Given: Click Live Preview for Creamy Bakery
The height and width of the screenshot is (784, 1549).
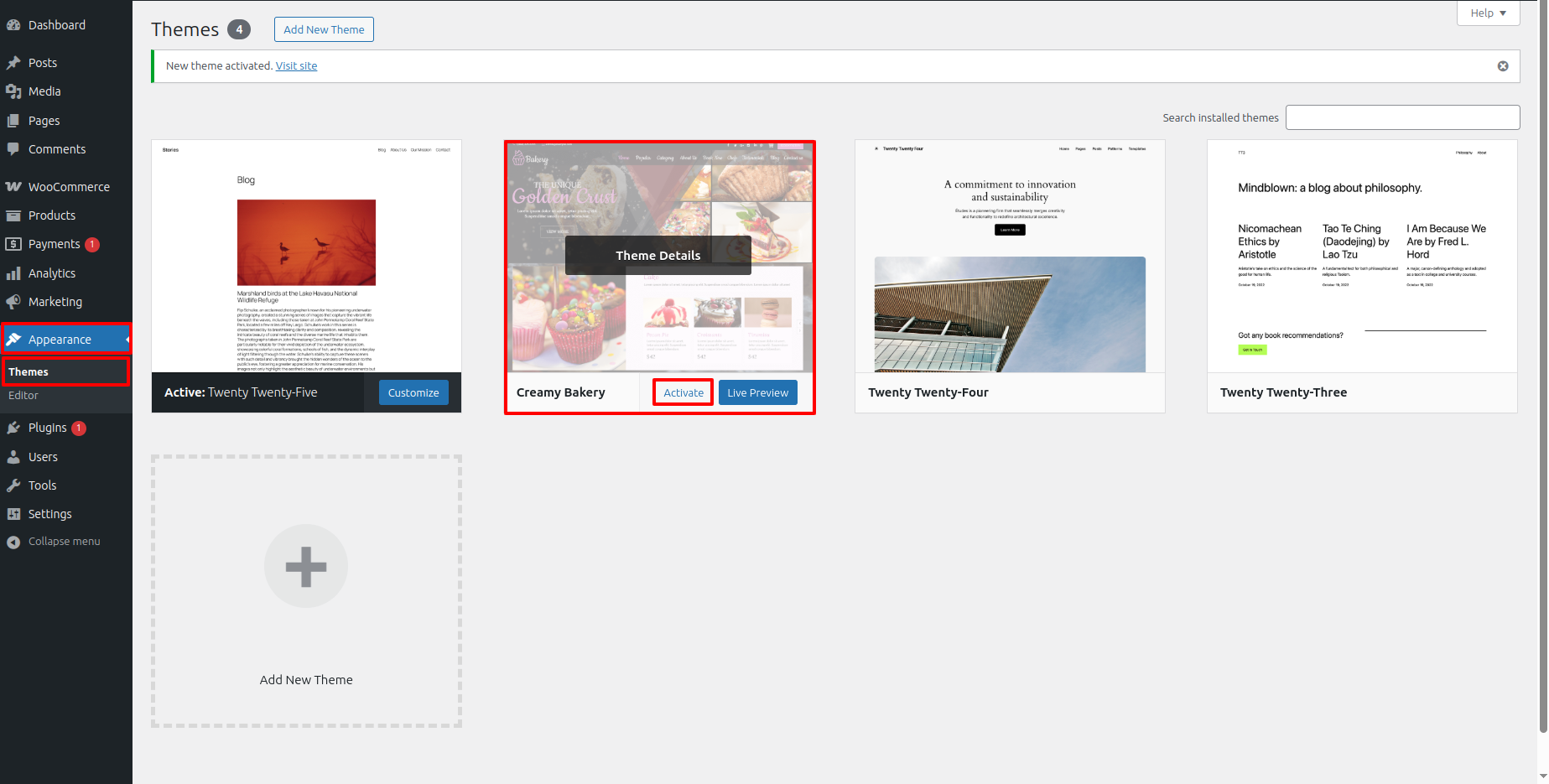Looking at the screenshot, I should [757, 392].
